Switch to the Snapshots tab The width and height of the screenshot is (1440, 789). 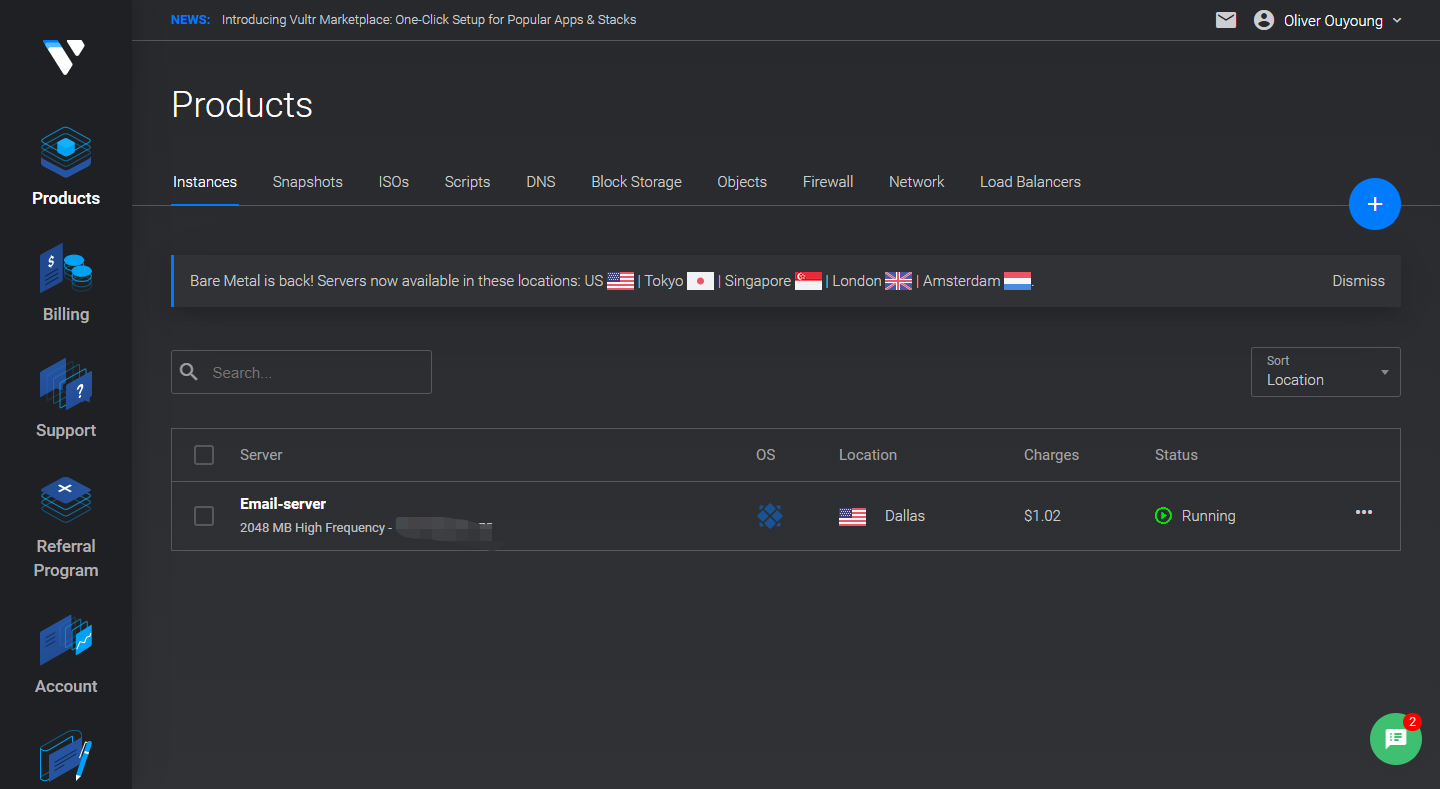pyautogui.click(x=307, y=182)
